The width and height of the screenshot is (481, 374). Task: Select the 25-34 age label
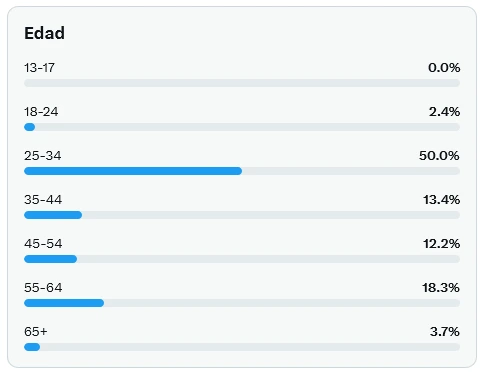tap(43, 156)
